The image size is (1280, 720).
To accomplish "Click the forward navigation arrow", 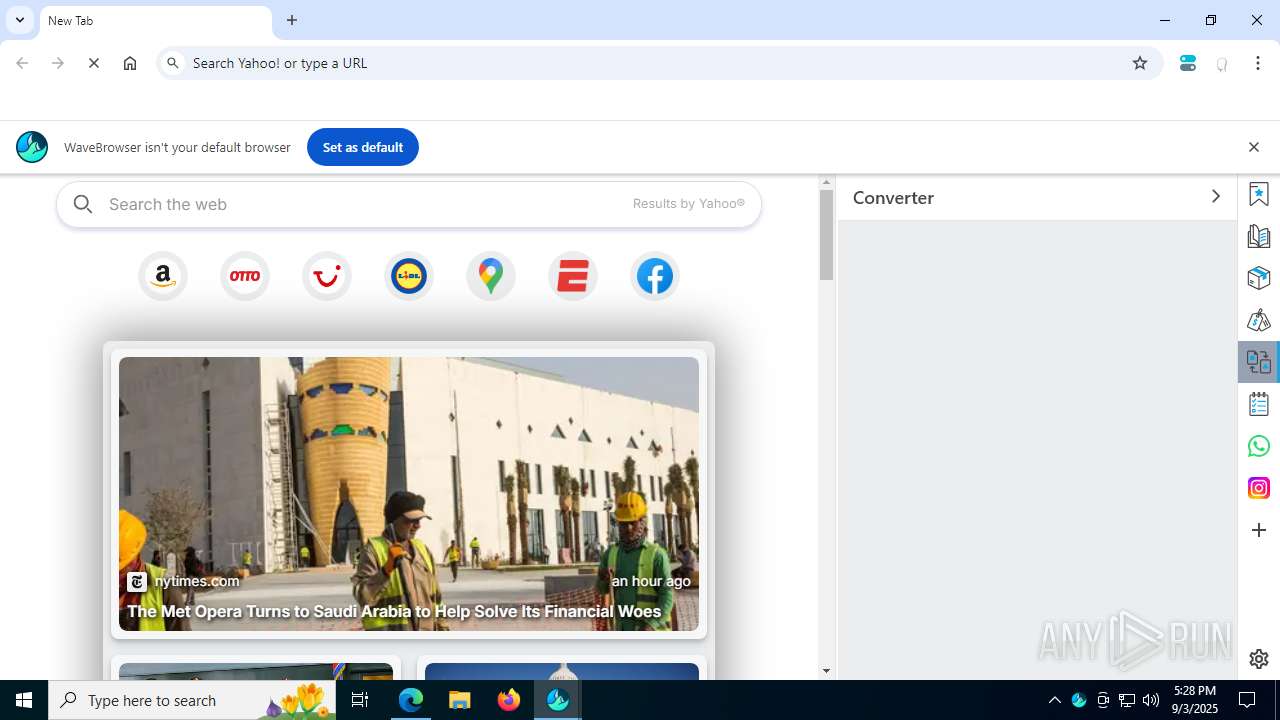I will tap(58, 63).
